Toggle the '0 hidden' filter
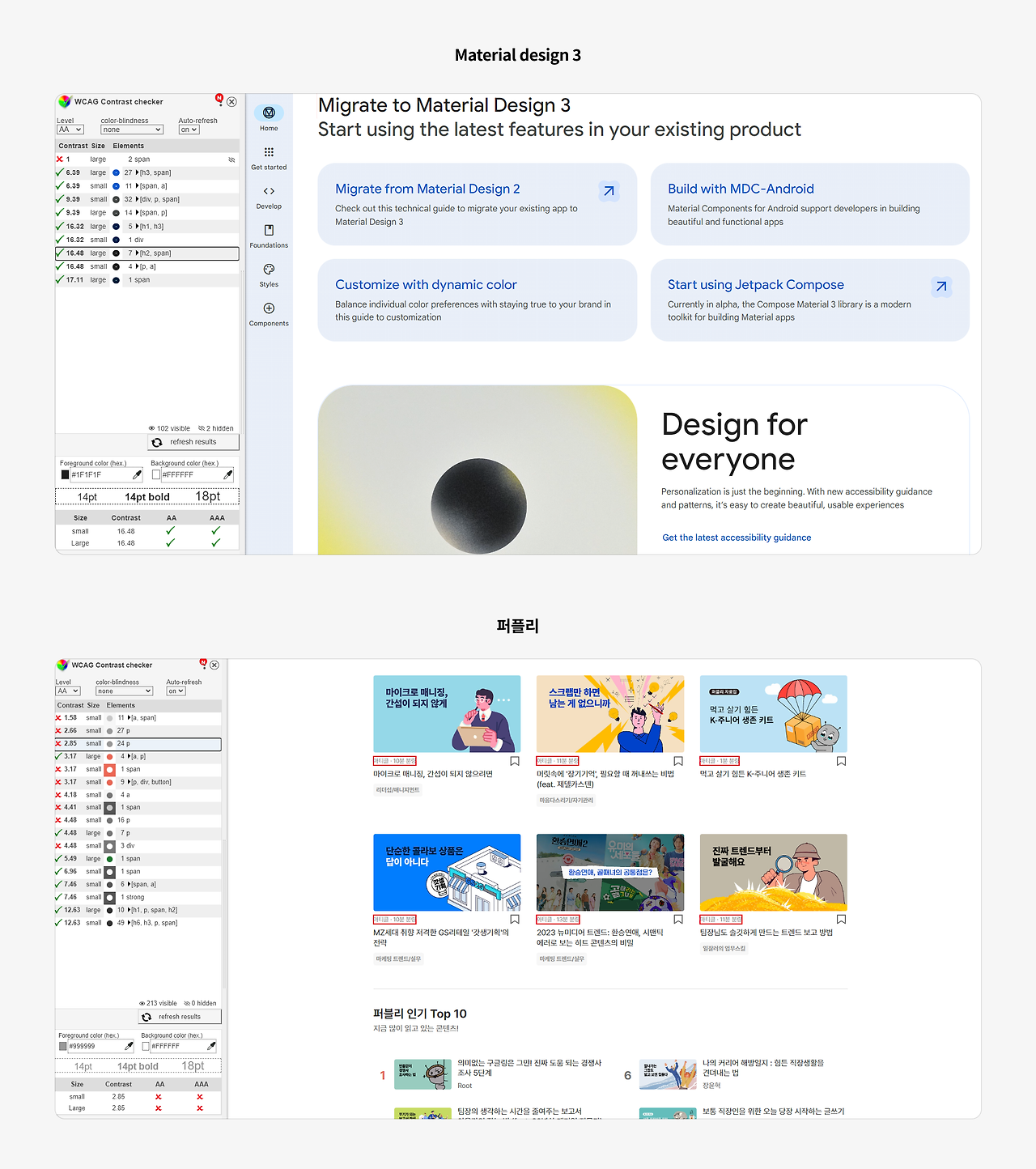1036x1169 pixels. (200, 1003)
